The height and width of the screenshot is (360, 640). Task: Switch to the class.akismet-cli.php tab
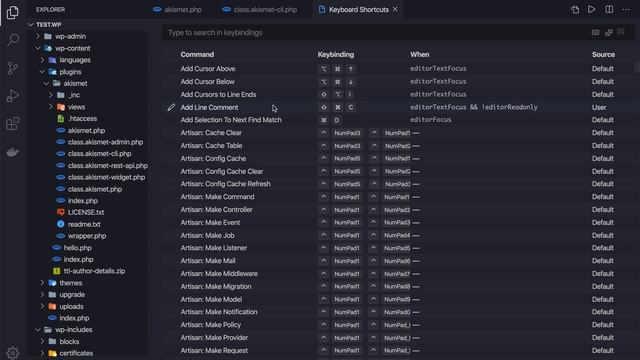click(261, 9)
